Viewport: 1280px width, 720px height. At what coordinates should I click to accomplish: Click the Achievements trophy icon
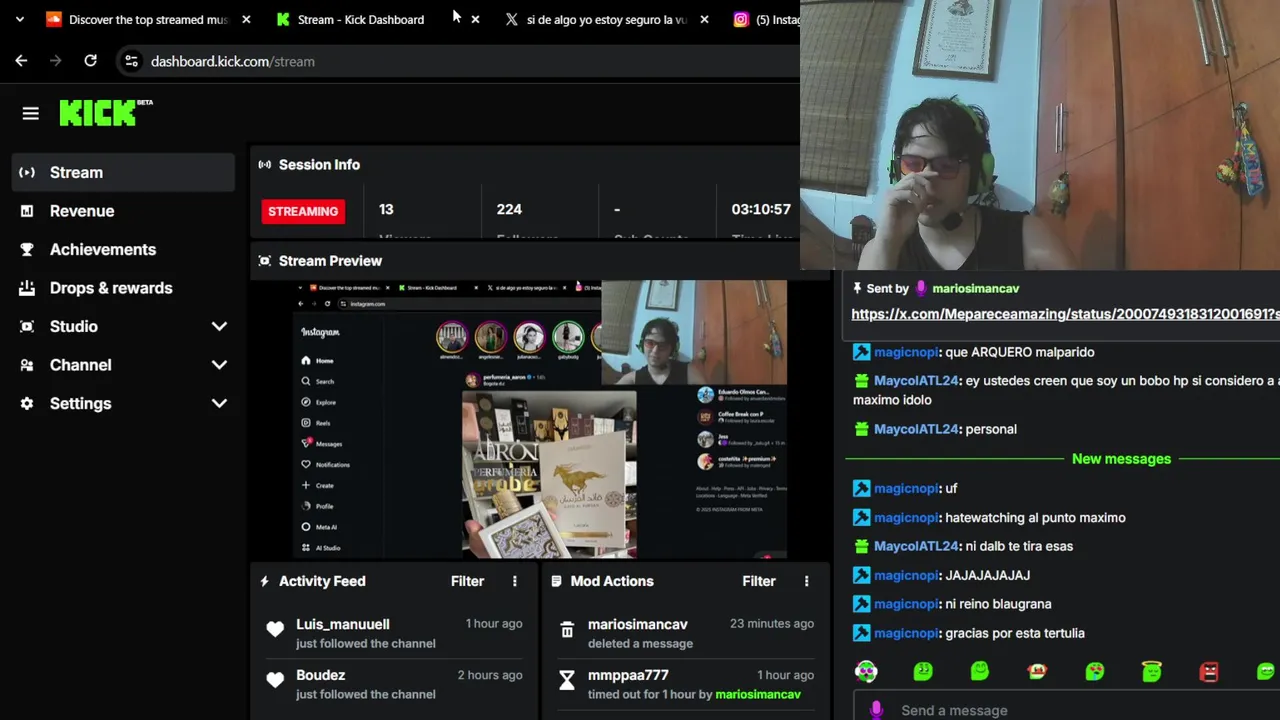tap(27, 249)
